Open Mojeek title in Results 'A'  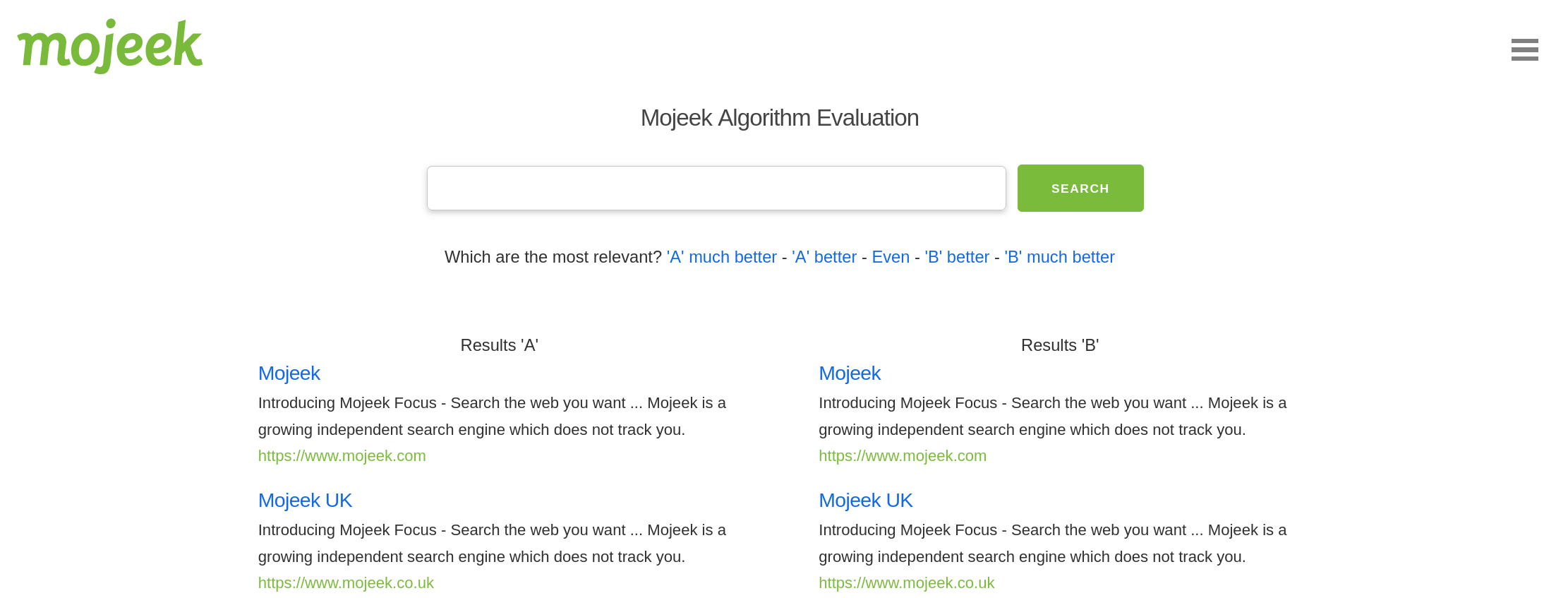point(289,373)
